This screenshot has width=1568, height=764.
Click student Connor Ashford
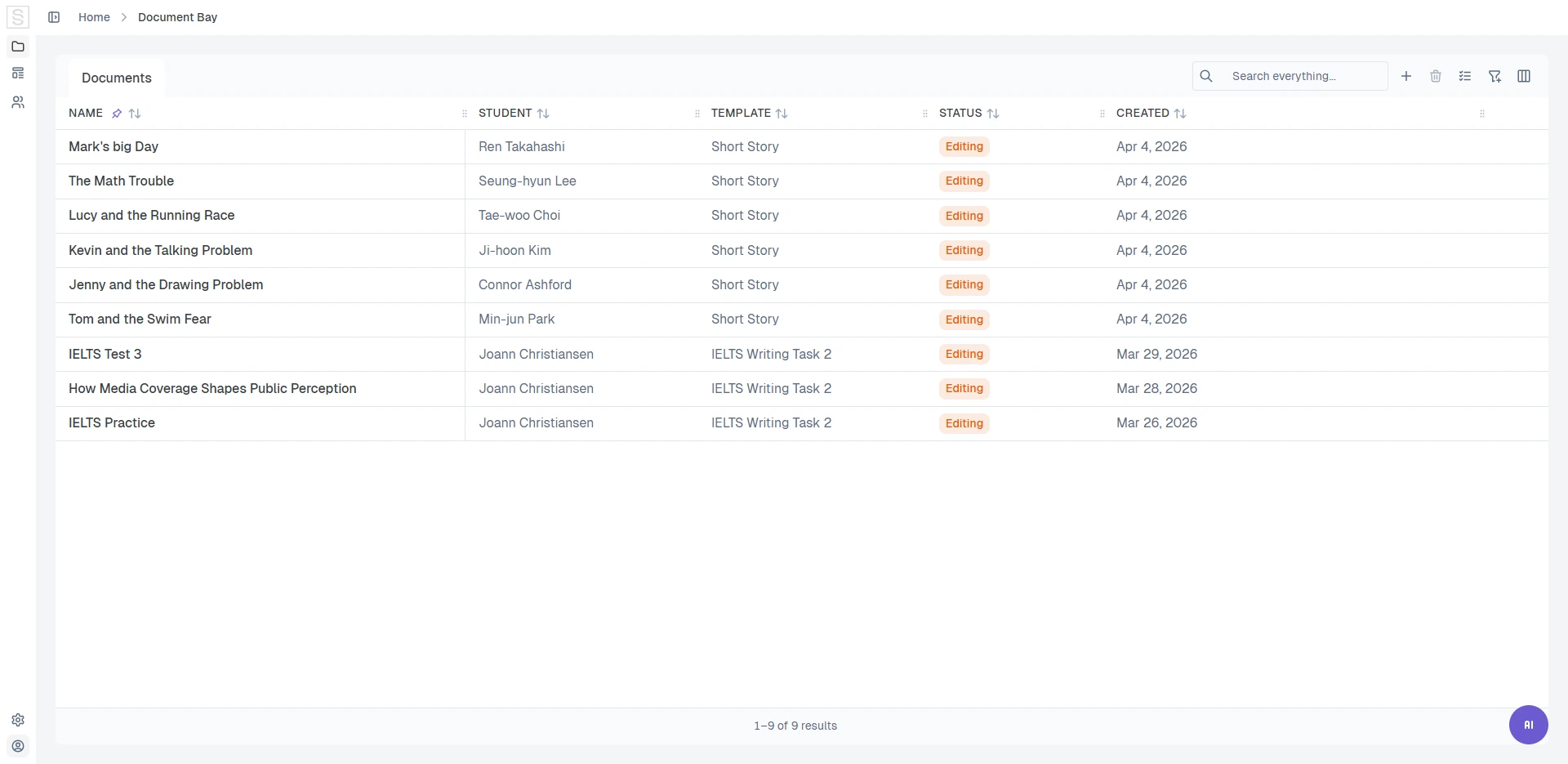[x=525, y=284]
